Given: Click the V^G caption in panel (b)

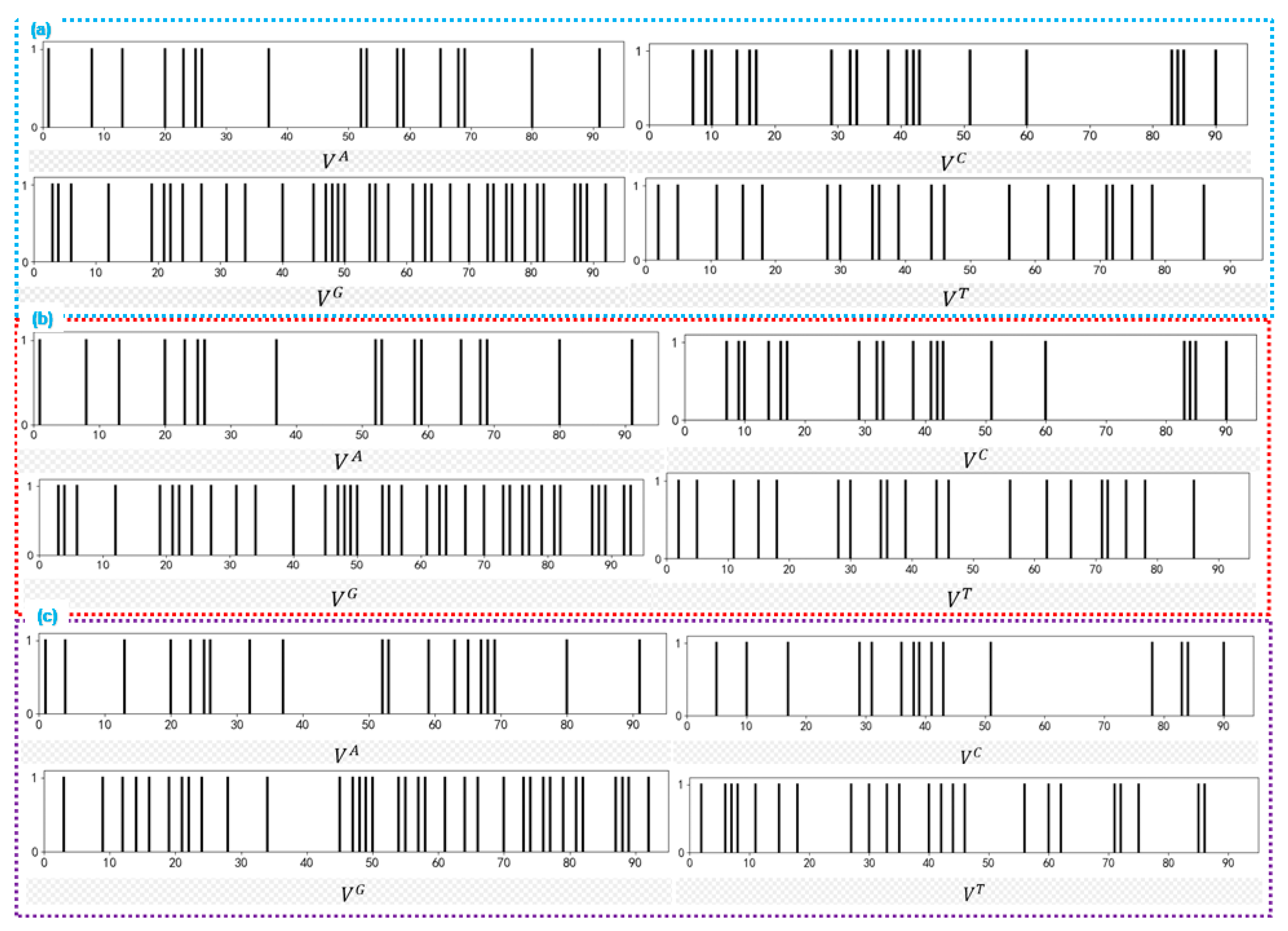Looking at the screenshot, I should 344,598.
